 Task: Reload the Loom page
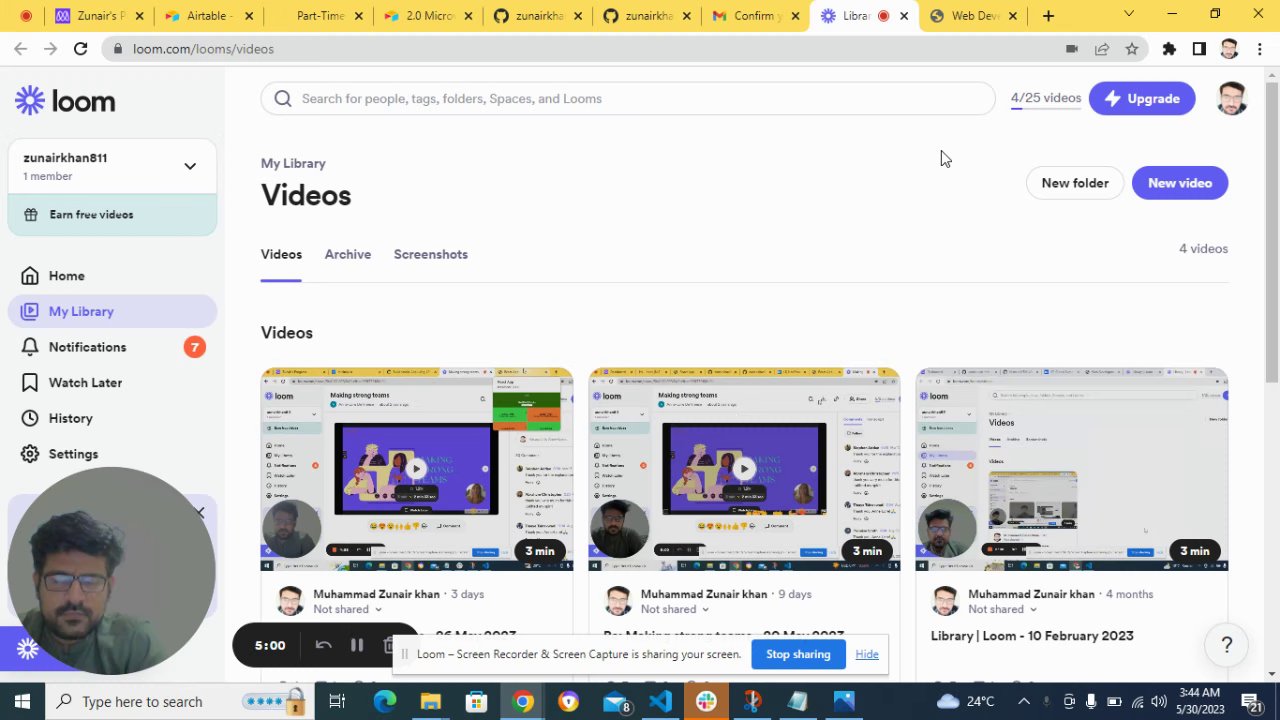coord(80,48)
